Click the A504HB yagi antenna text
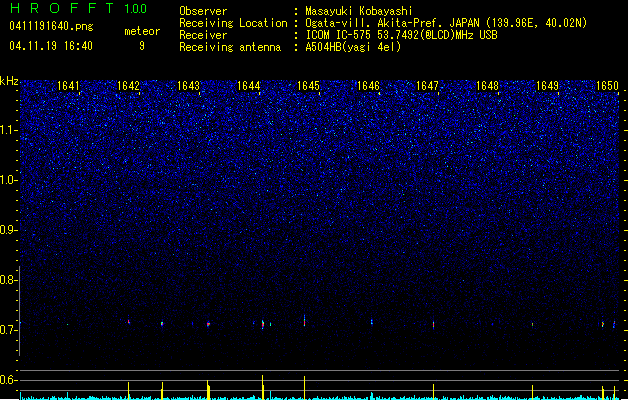The image size is (629, 400). pyautogui.click(x=353, y=47)
